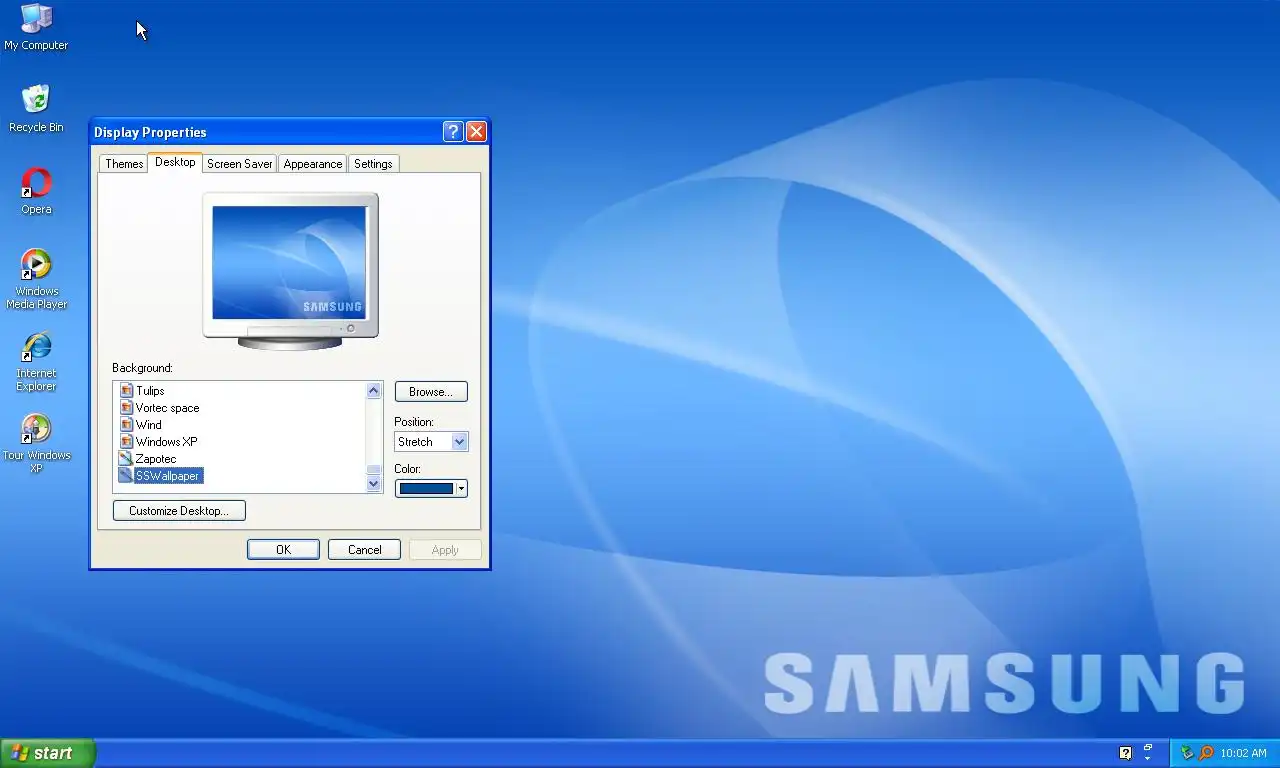
Task: Close the Display Properties dialog
Action: tap(476, 132)
